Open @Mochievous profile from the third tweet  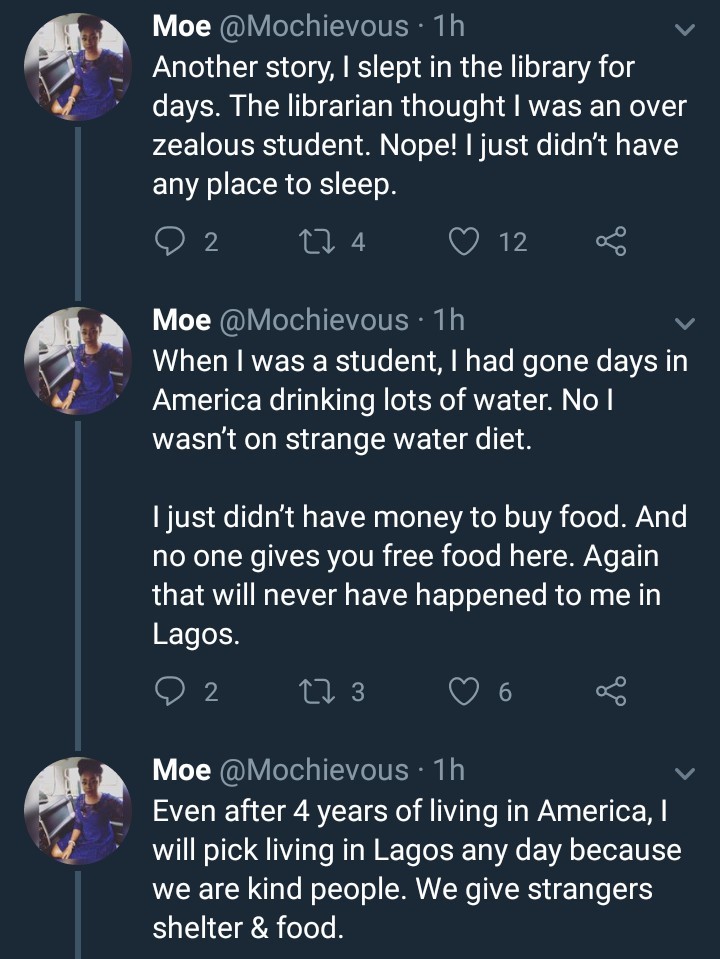pos(314,769)
